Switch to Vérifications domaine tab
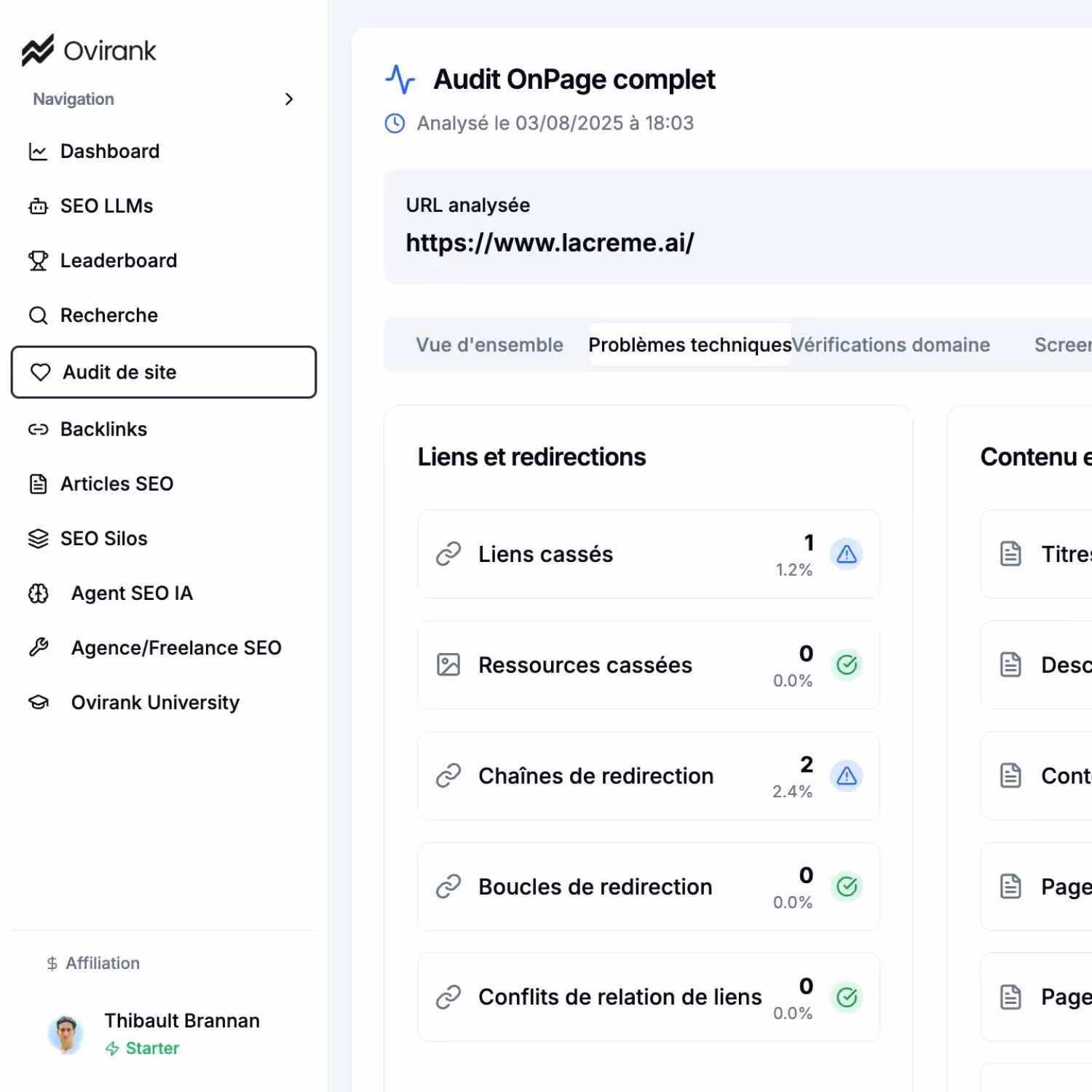 (x=891, y=345)
